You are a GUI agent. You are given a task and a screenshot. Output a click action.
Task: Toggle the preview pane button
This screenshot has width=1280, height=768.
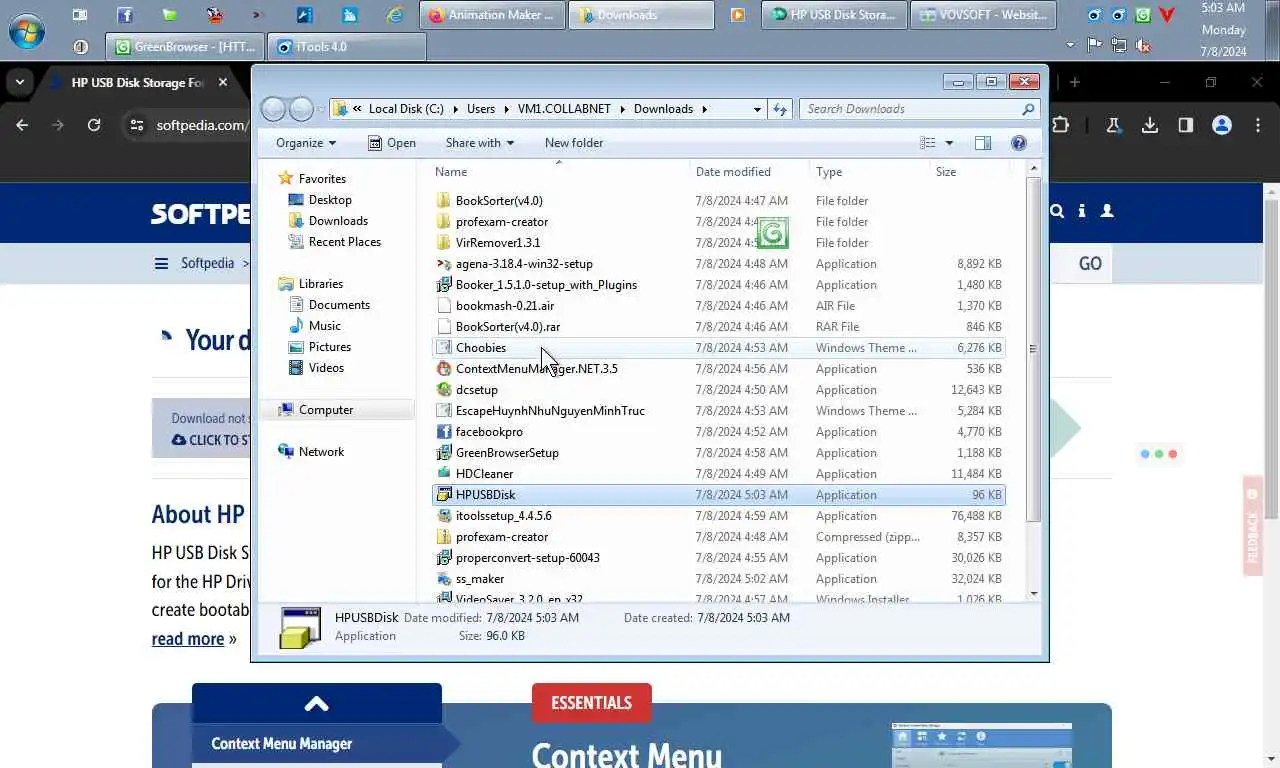[983, 143]
